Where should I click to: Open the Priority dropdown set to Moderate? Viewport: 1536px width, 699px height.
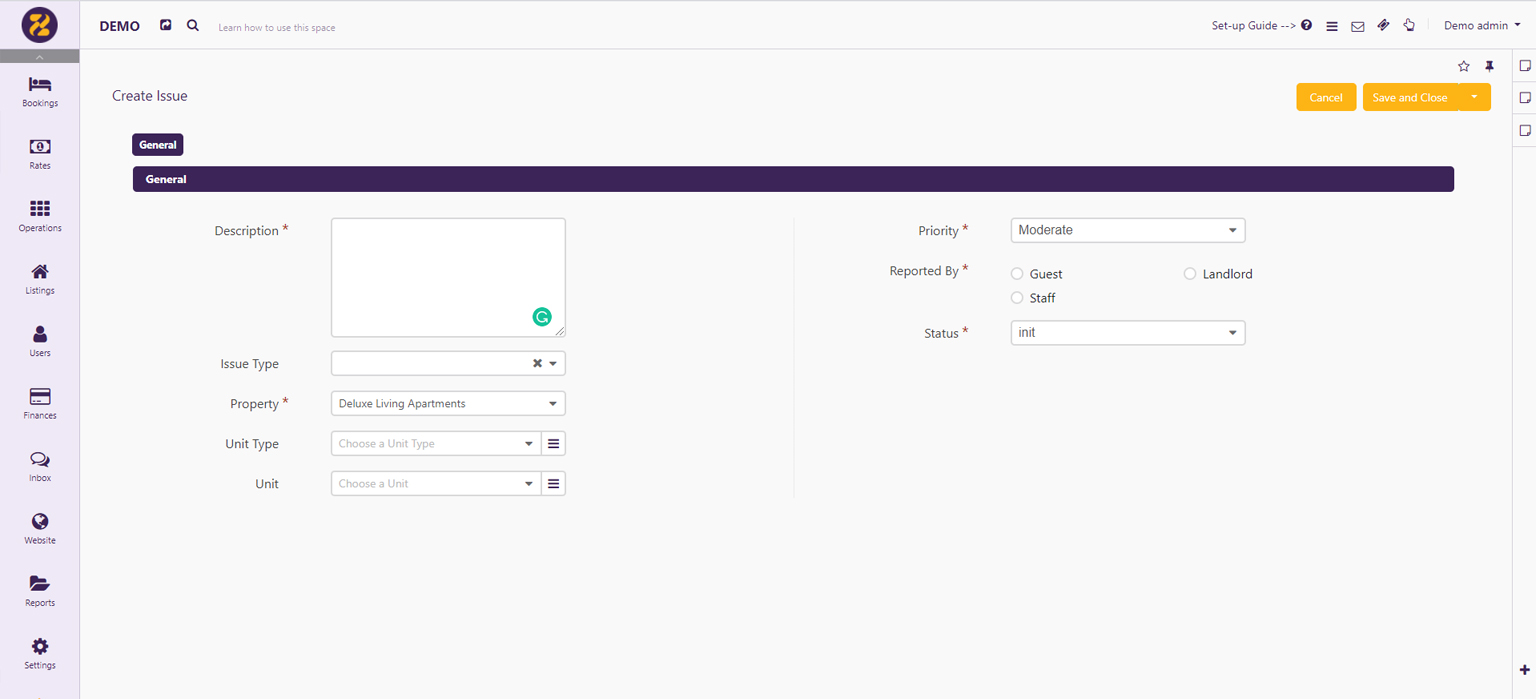click(1128, 230)
